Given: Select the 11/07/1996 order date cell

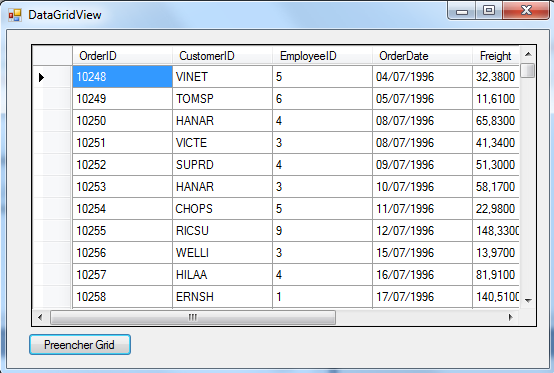Looking at the screenshot, I should (x=422, y=208).
